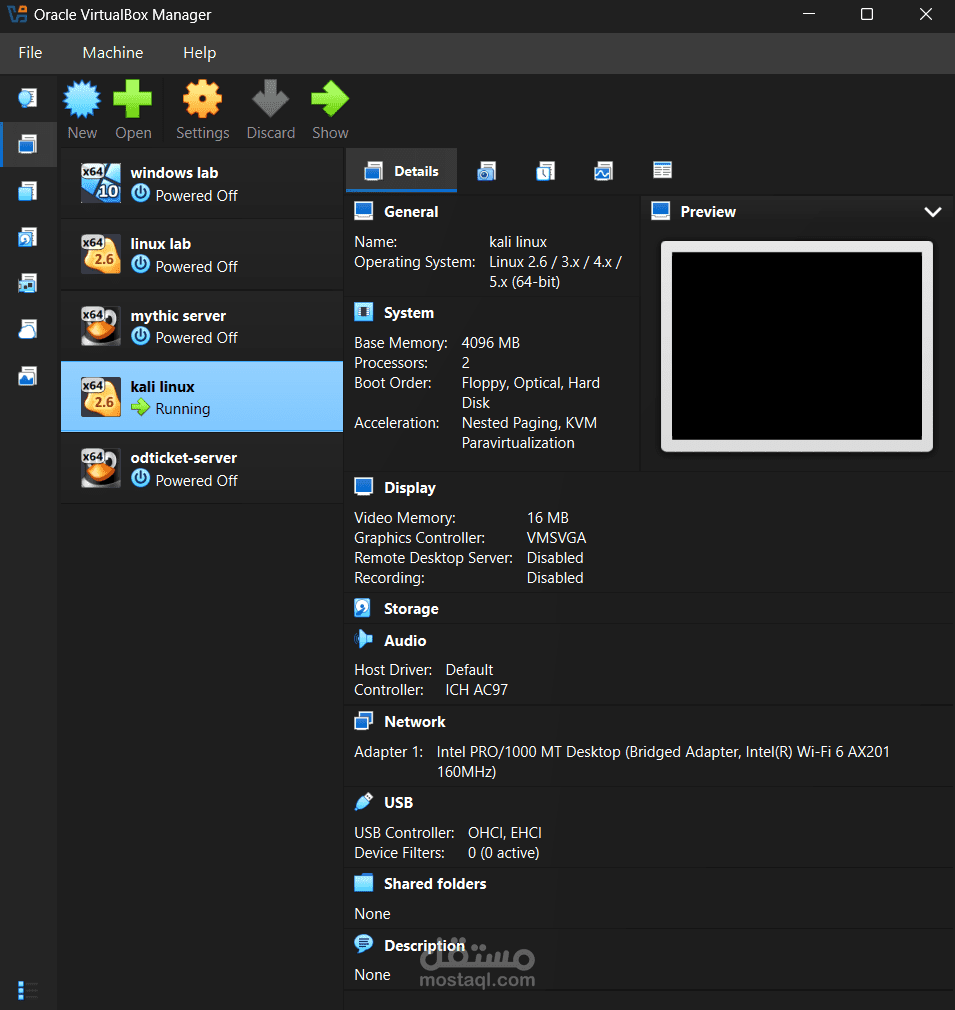Switch to the Snapshots camera tab
The width and height of the screenshot is (955, 1010).
click(486, 171)
